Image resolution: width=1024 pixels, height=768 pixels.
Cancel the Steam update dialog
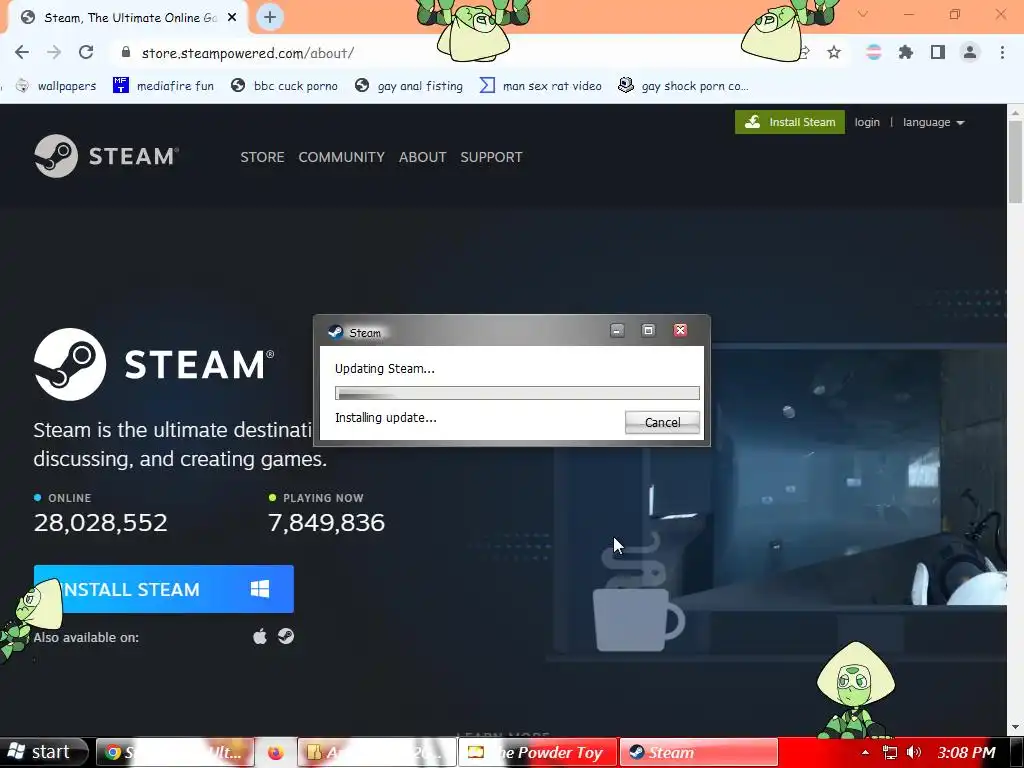point(662,423)
